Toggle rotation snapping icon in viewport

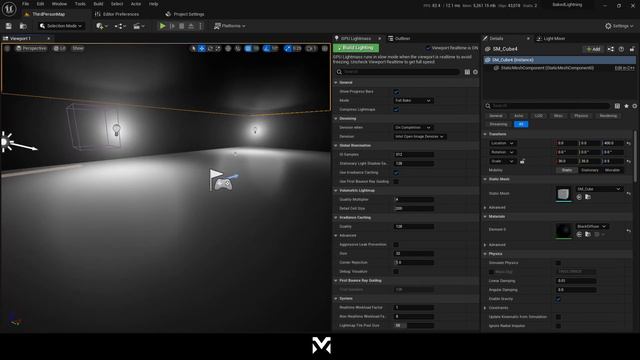[267, 48]
